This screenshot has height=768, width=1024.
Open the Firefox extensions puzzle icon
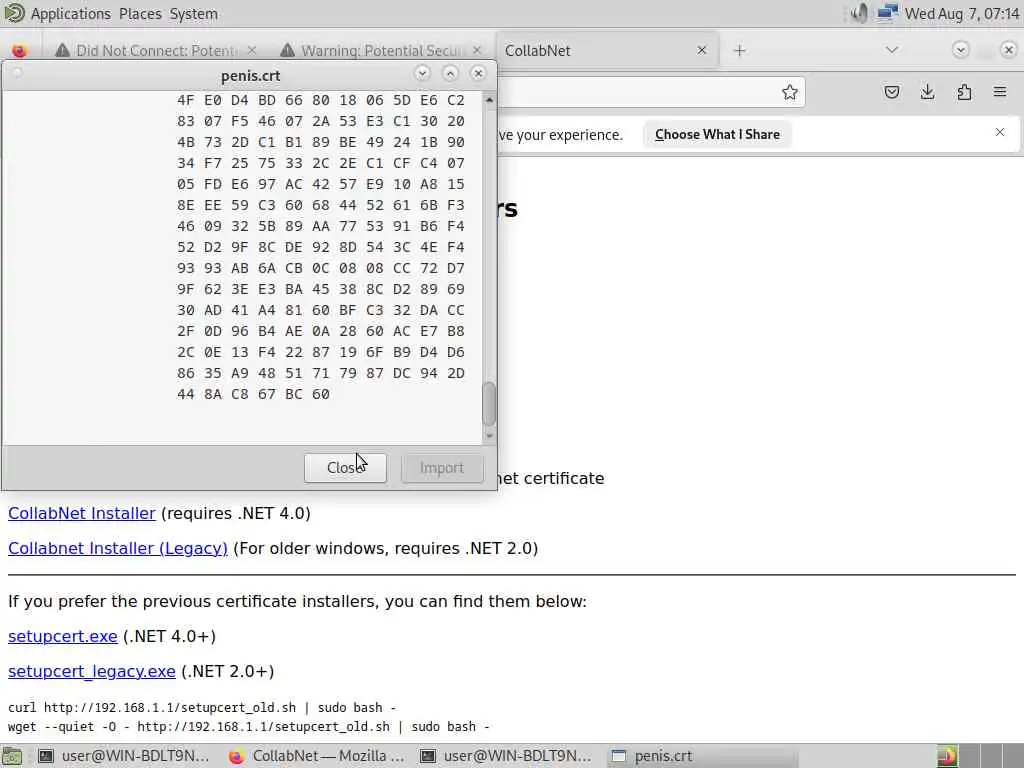tap(964, 92)
